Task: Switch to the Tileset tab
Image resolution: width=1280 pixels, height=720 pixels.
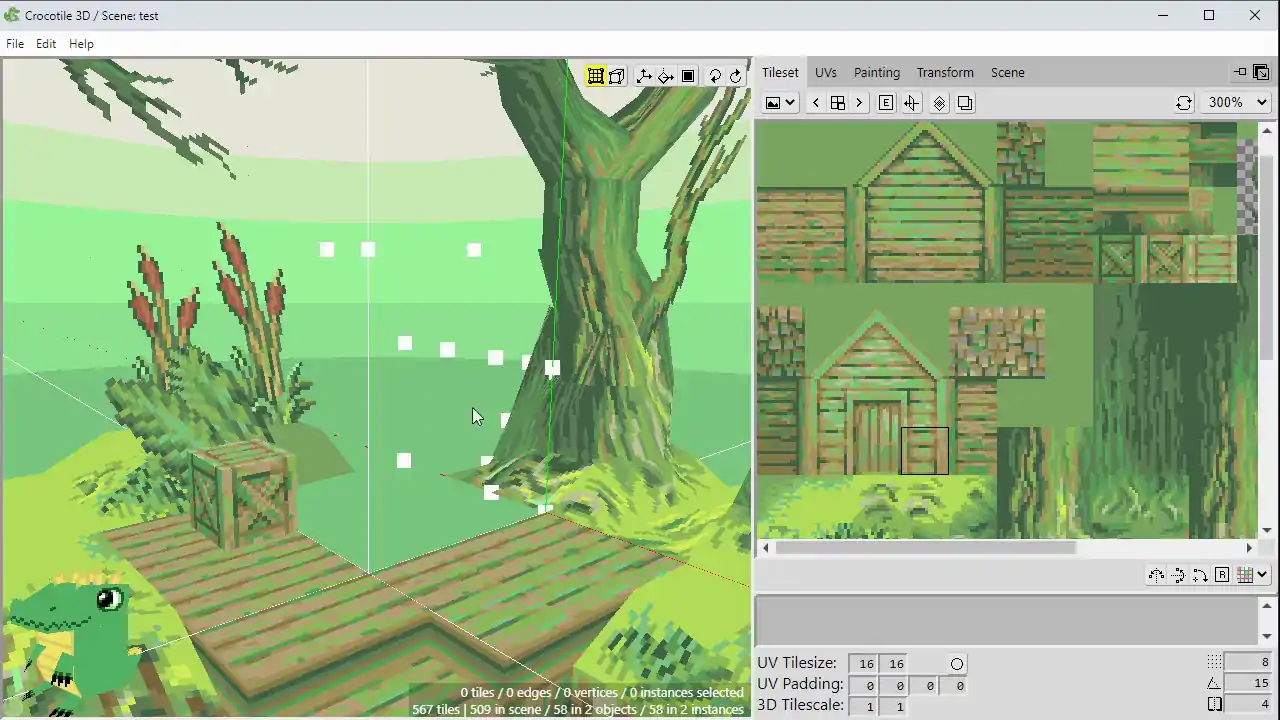Action: 780,72
